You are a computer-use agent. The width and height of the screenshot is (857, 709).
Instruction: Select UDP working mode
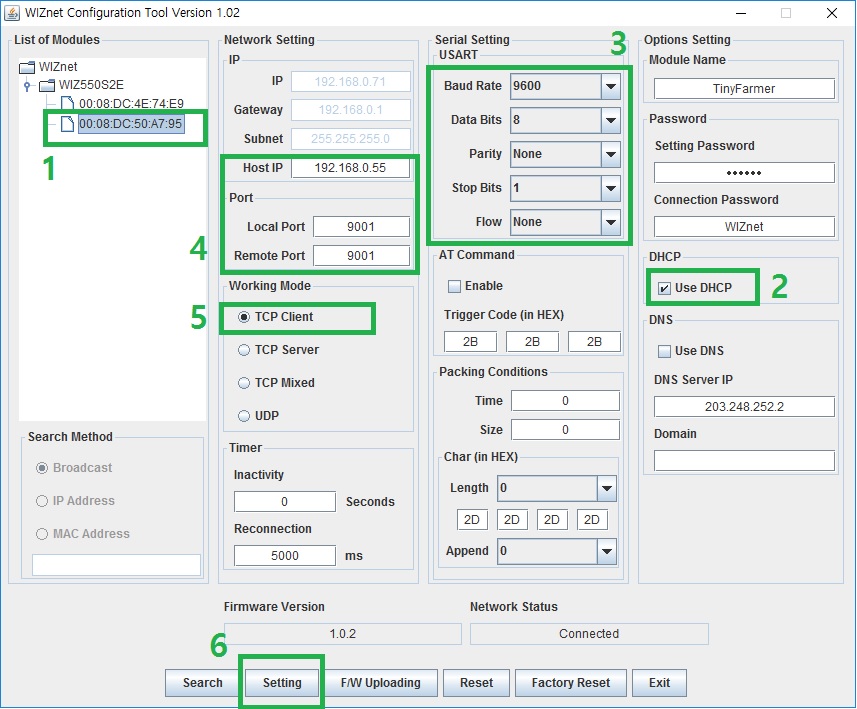point(244,416)
